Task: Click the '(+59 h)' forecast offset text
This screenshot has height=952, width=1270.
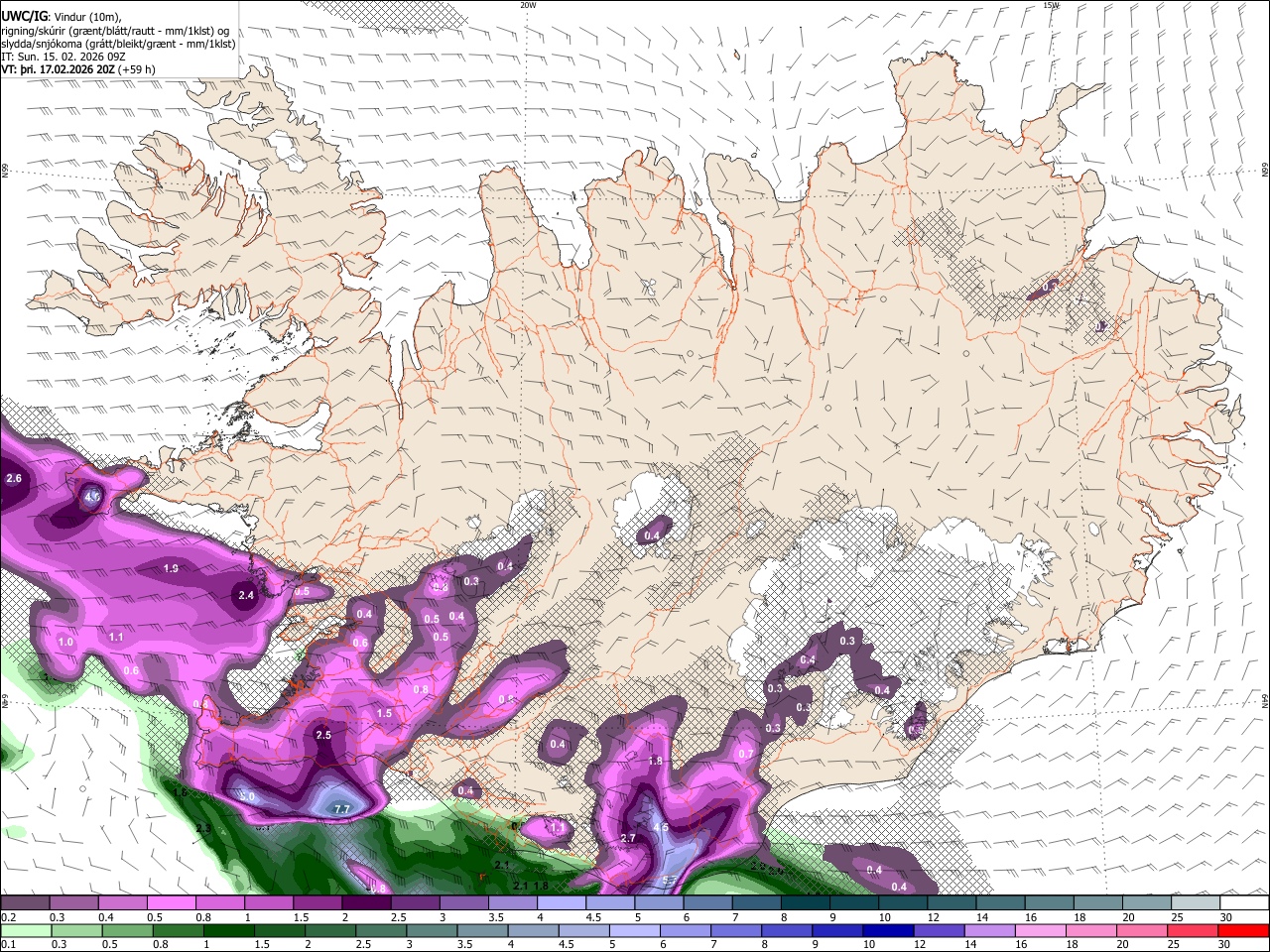Action: 136,69
